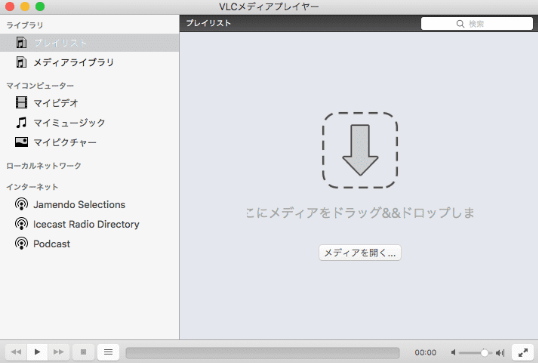Click the 00:00 elapsed time display
538x363 pixels.
pyautogui.click(x=425, y=352)
